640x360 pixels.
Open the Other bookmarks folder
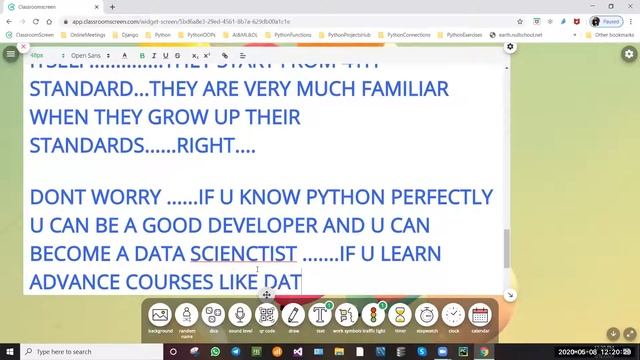click(610, 35)
